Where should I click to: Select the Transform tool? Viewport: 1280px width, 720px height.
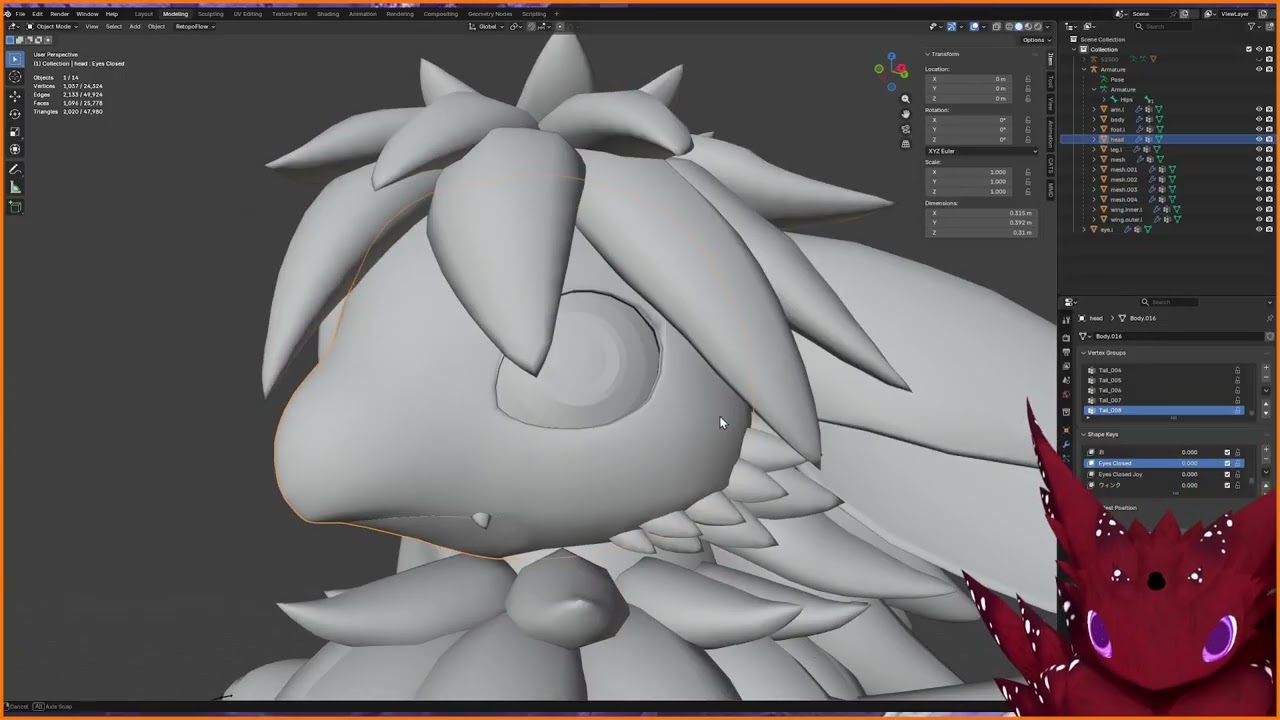pos(15,148)
